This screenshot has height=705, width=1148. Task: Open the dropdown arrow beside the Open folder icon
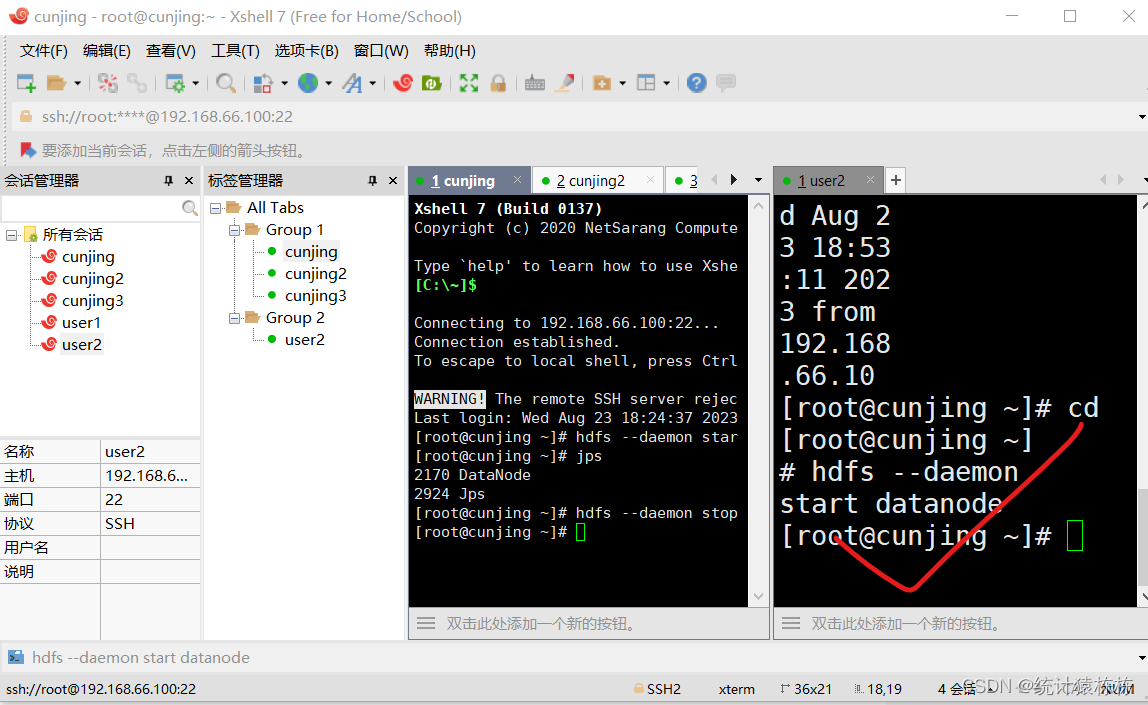pos(77,83)
